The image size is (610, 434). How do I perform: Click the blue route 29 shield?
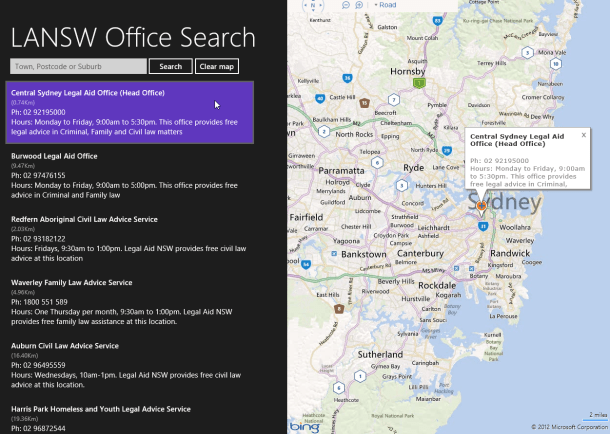(447, 150)
